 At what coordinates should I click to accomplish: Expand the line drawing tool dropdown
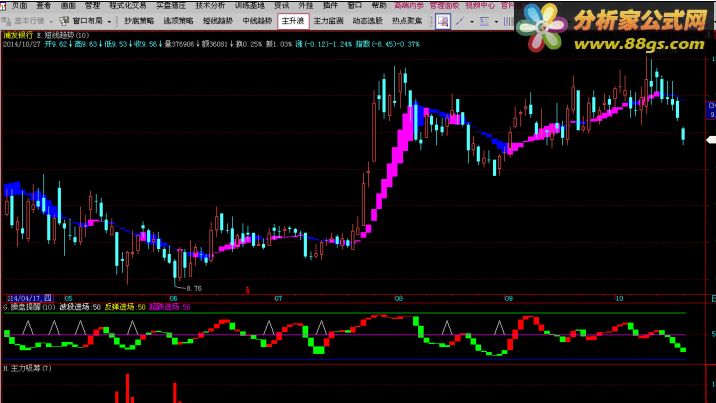point(472,21)
